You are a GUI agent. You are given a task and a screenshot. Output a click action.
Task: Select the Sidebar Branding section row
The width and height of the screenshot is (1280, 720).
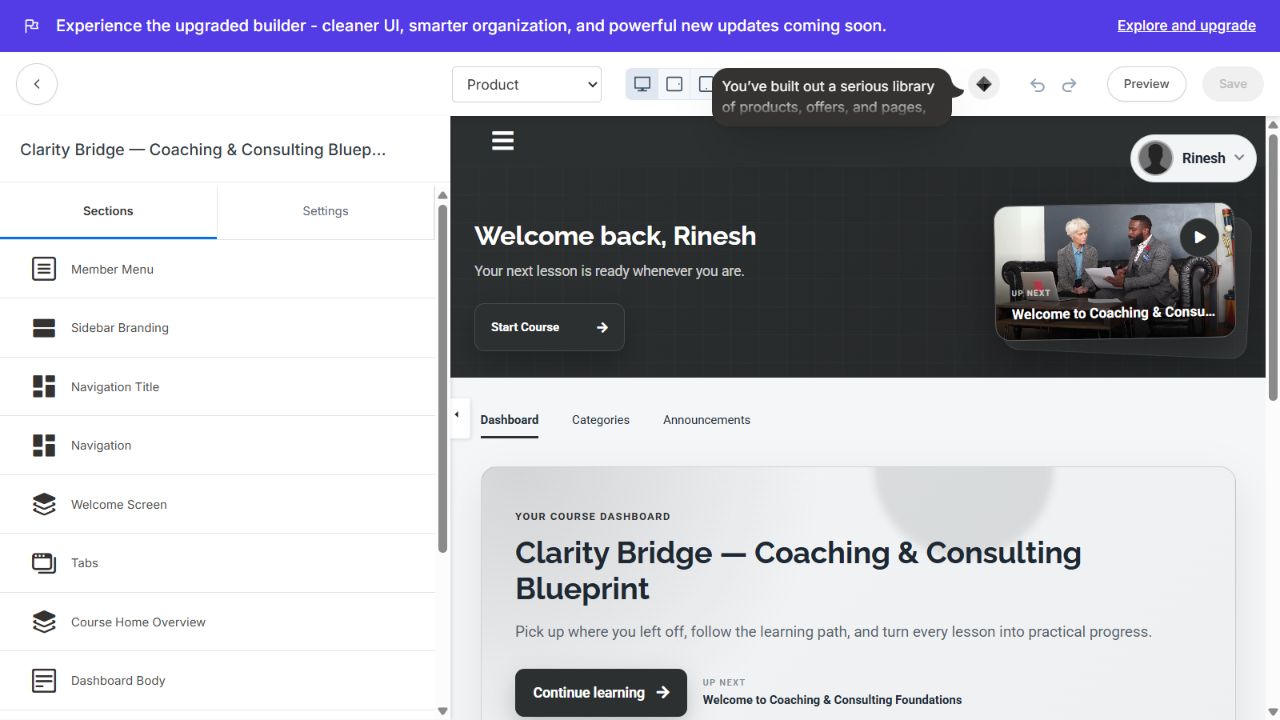tap(217, 328)
